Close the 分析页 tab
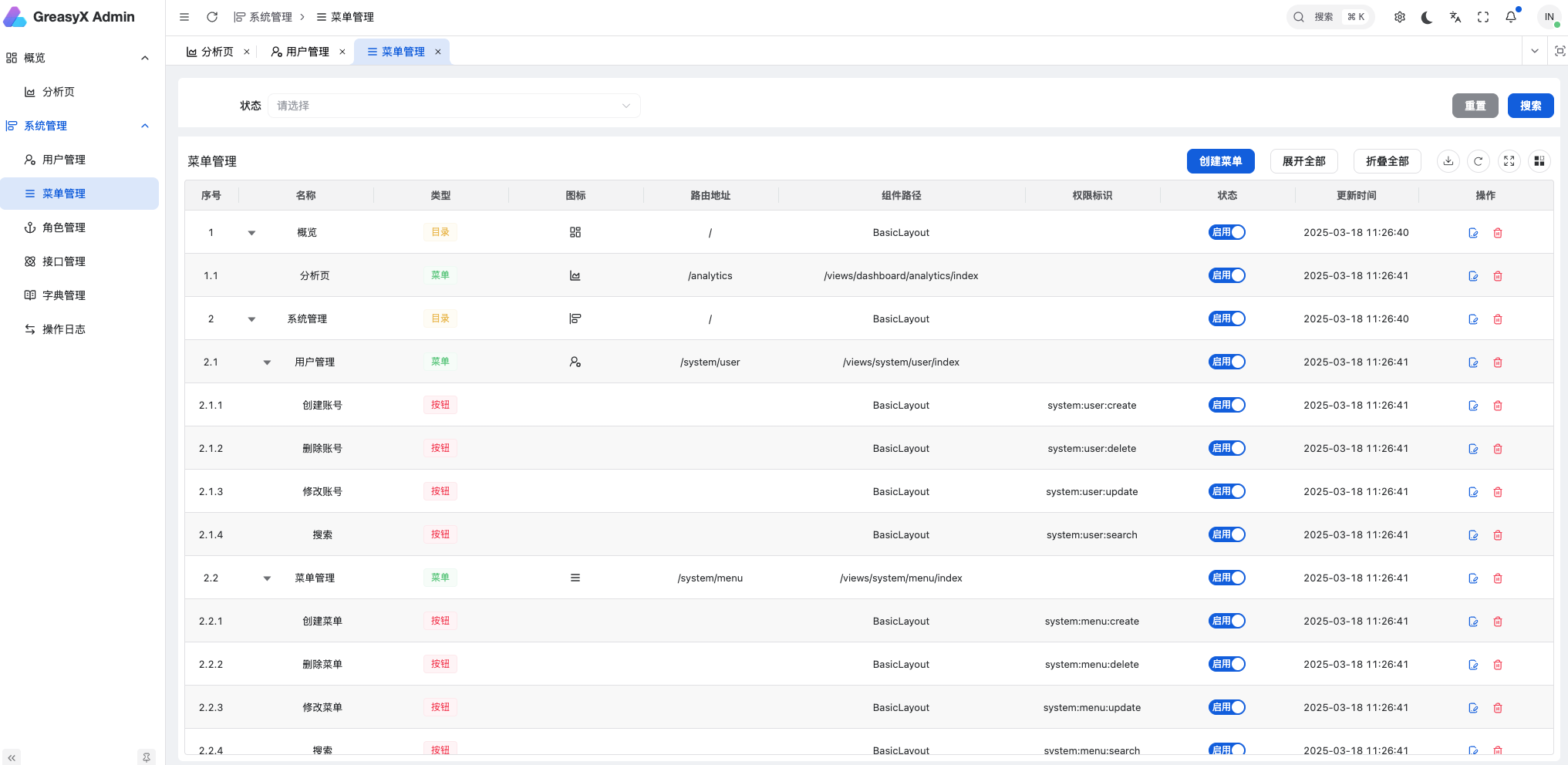The height and width of the screenshot is (765, 1568). [x=247, y=52]
